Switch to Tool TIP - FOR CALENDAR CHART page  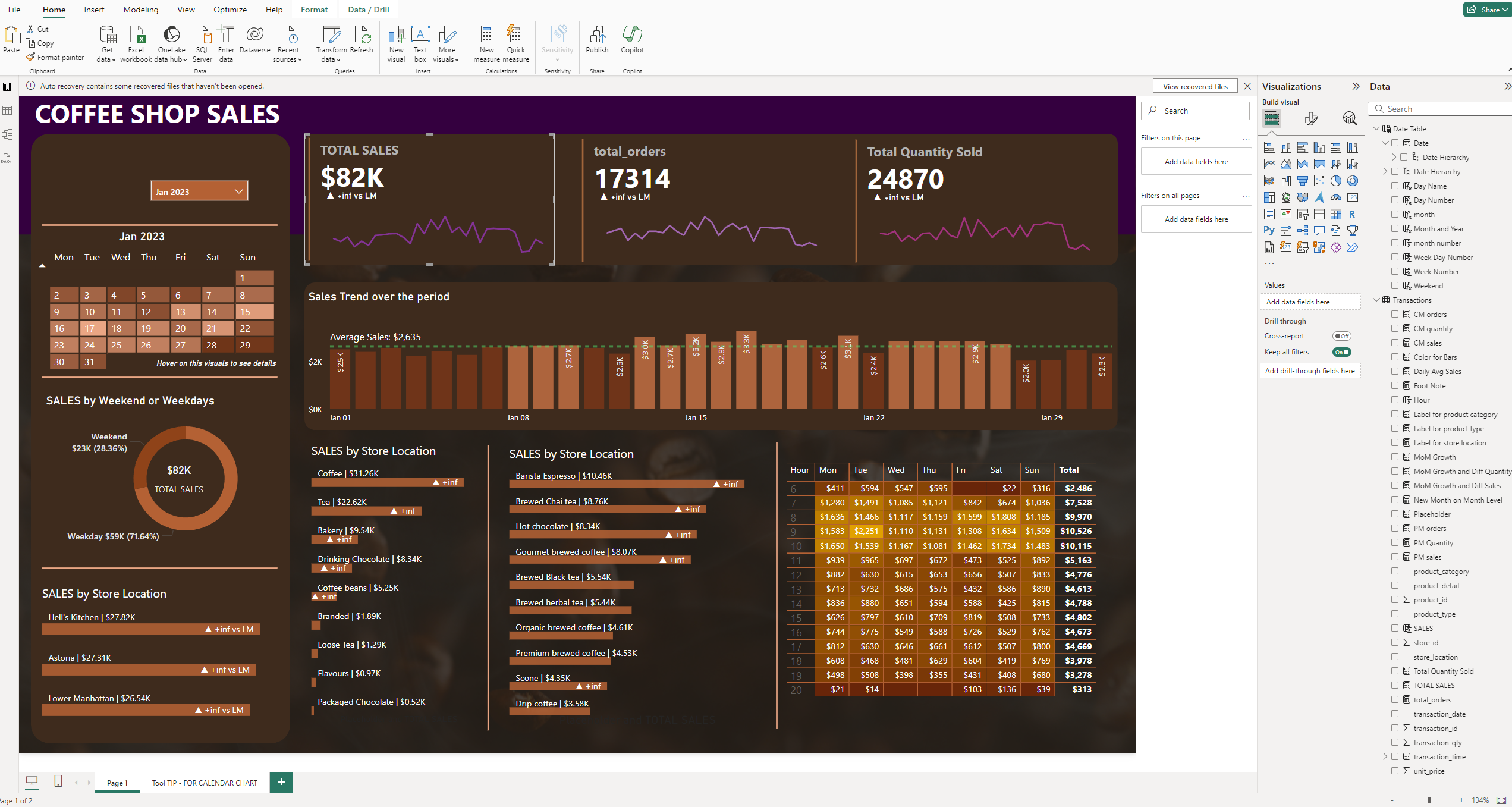[205, 783]
